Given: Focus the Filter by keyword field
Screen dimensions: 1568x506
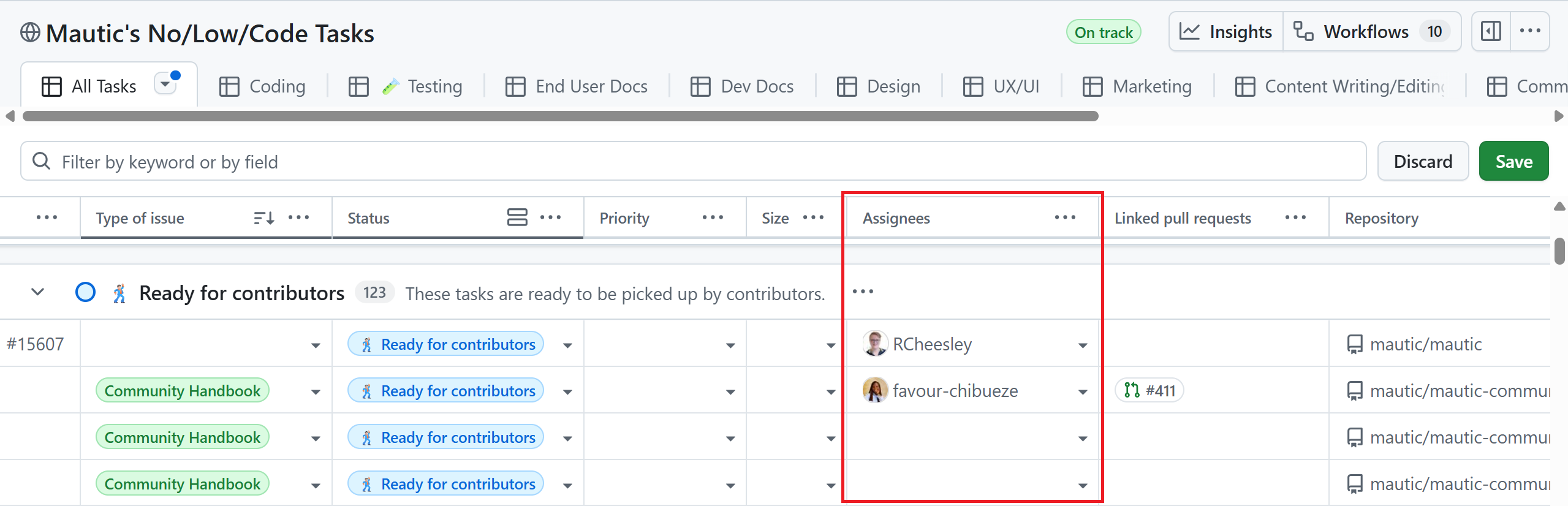Looking at the screenshot, I should [694, 162].
